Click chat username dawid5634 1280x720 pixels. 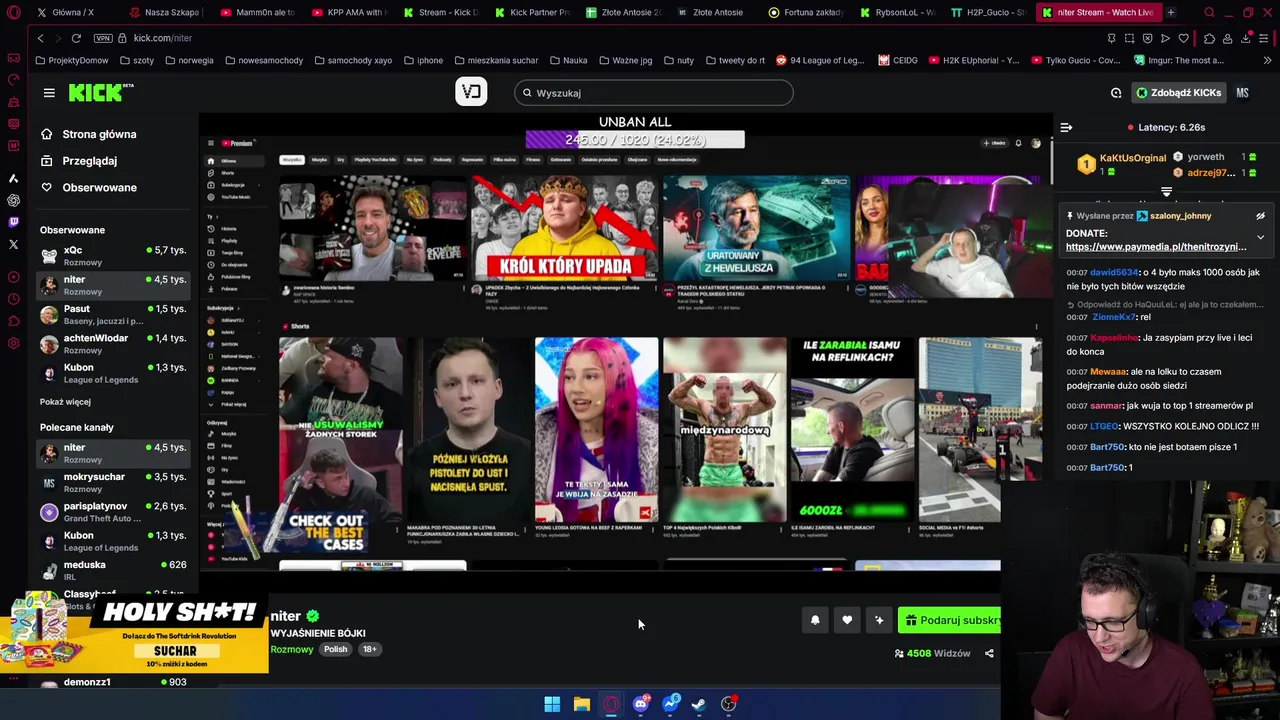(x=1114, y=272)
